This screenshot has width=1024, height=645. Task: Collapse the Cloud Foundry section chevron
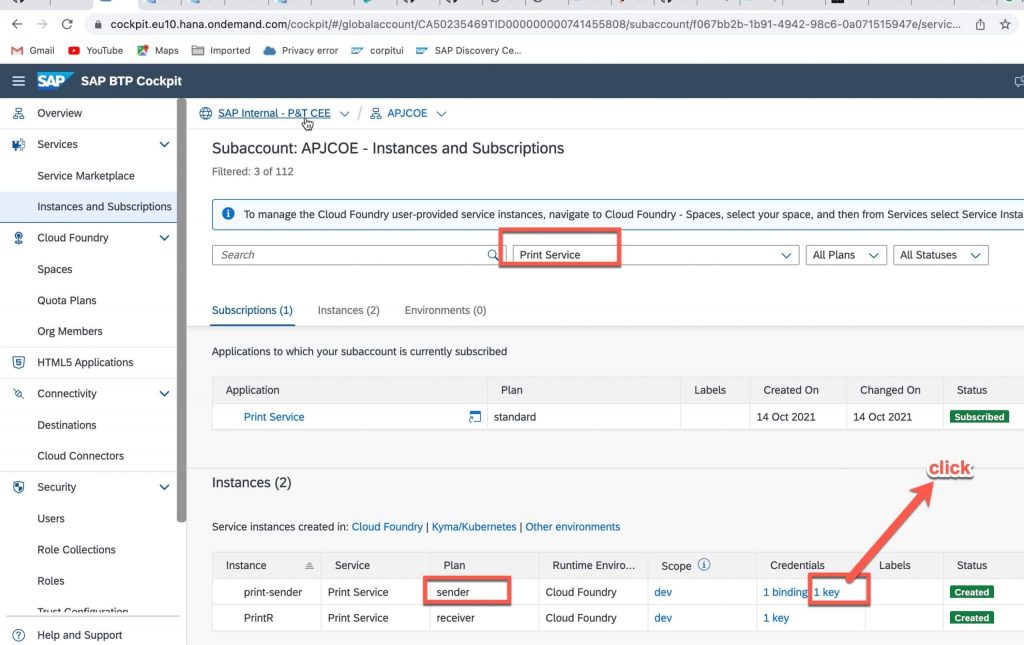tap(164, 238)
